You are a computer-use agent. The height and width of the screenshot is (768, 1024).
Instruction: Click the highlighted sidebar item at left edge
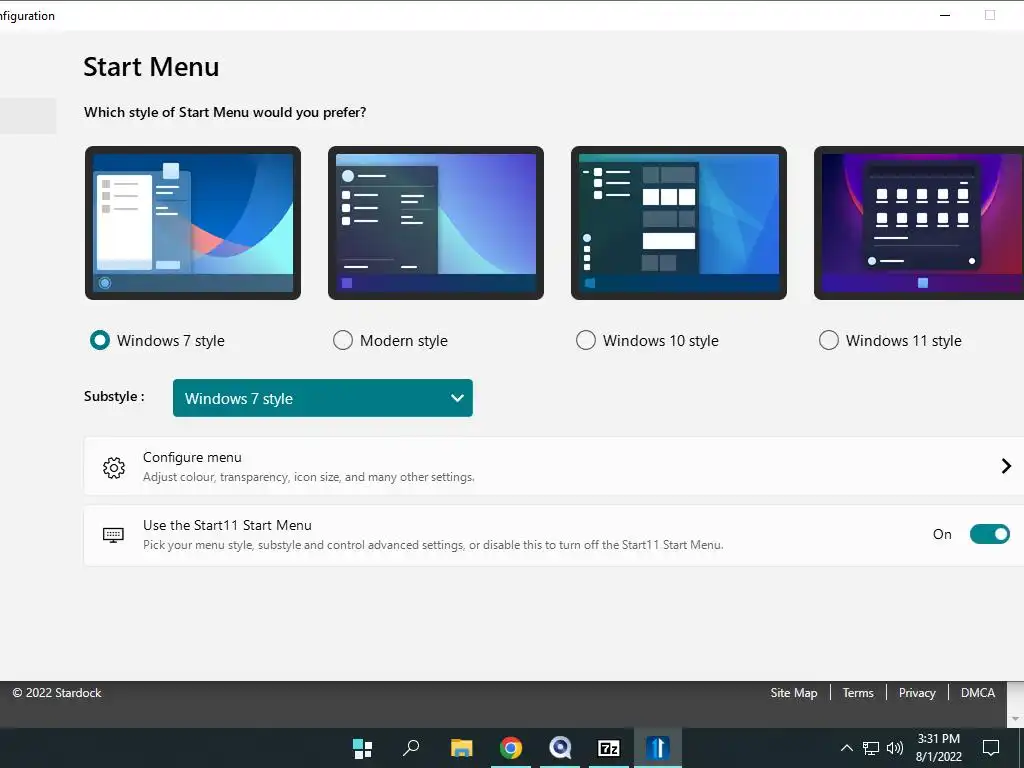click(28, 116)
